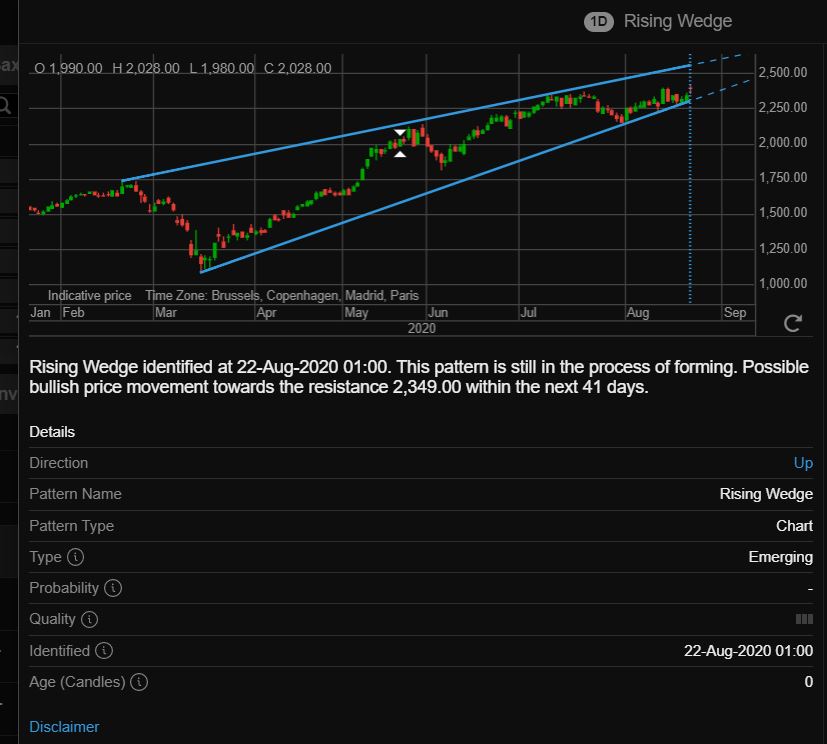Click the Sep label on time axis
The width and height of the screenshot is (827, 744).
pos(735,313)
